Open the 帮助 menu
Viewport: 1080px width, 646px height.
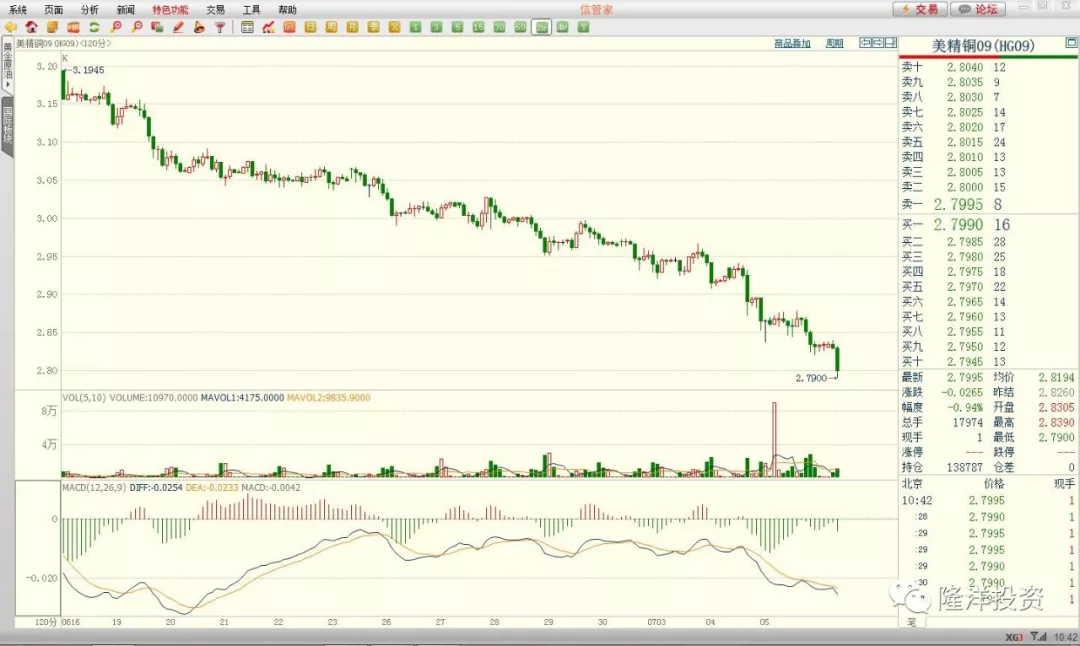pos(287,10)
